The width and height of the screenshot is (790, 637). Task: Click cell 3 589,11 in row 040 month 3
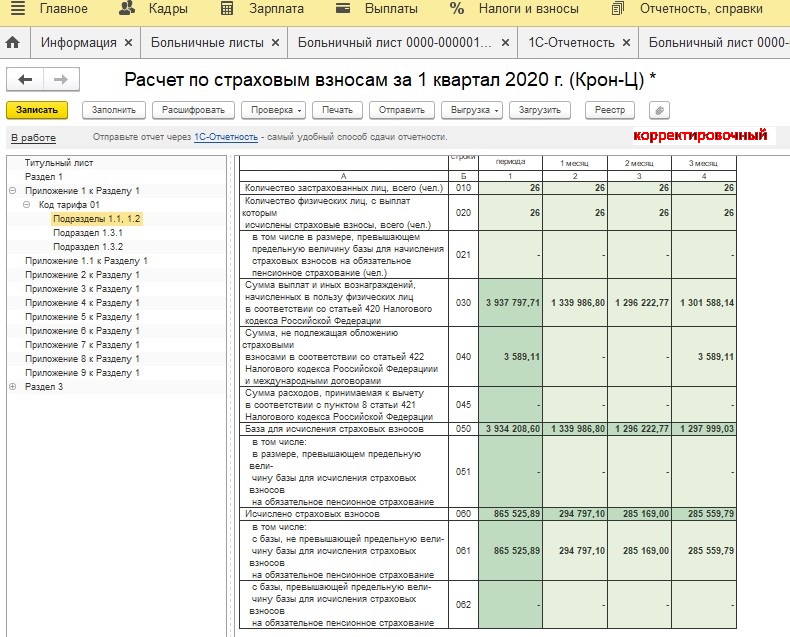pyautogui.click(x=704, y=357)
